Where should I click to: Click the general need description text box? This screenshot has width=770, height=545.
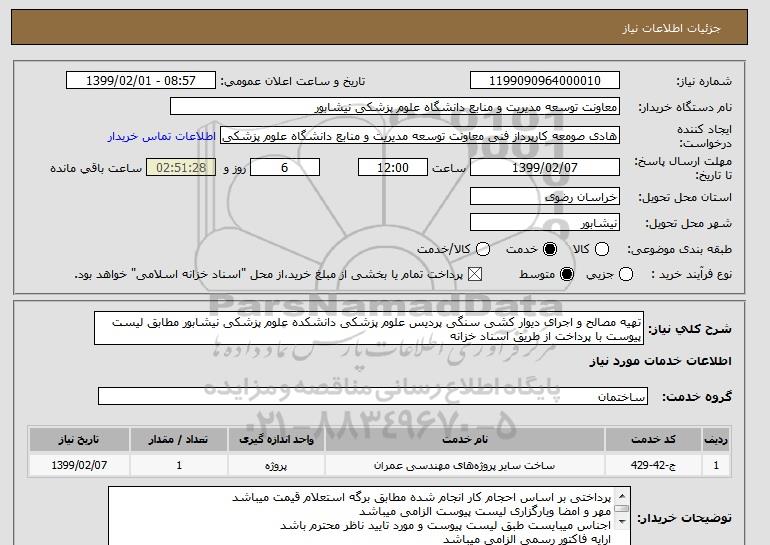point(369,328)
